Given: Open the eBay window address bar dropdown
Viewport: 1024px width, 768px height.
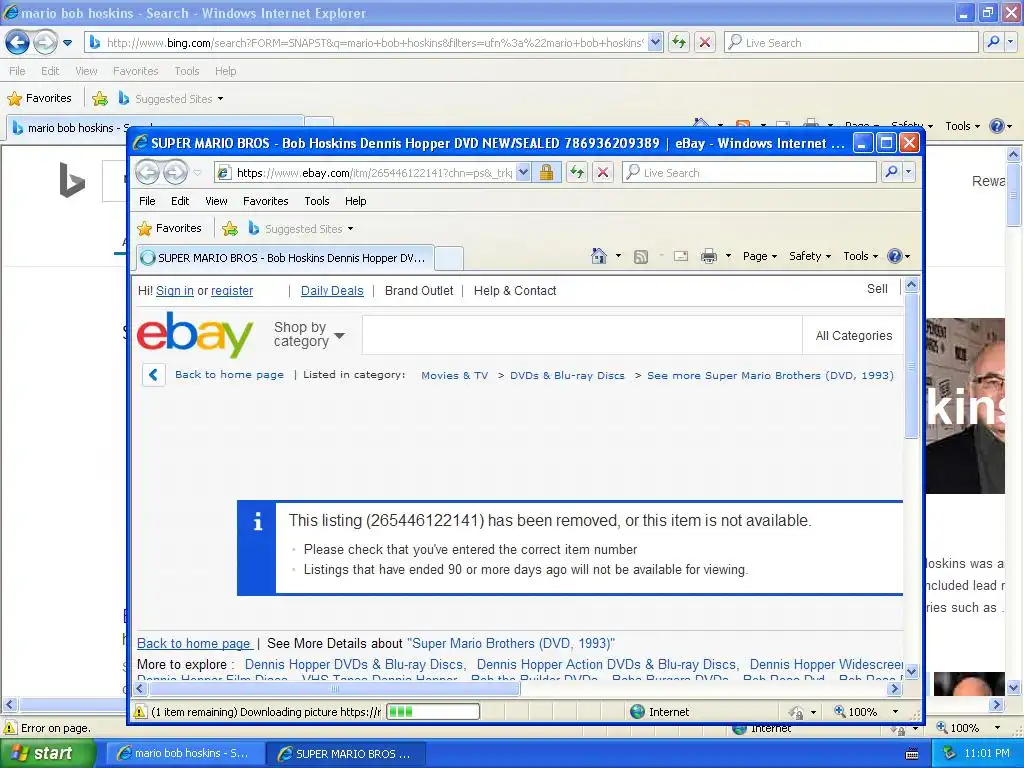Looking at the screenshot, I should [523, 172].
